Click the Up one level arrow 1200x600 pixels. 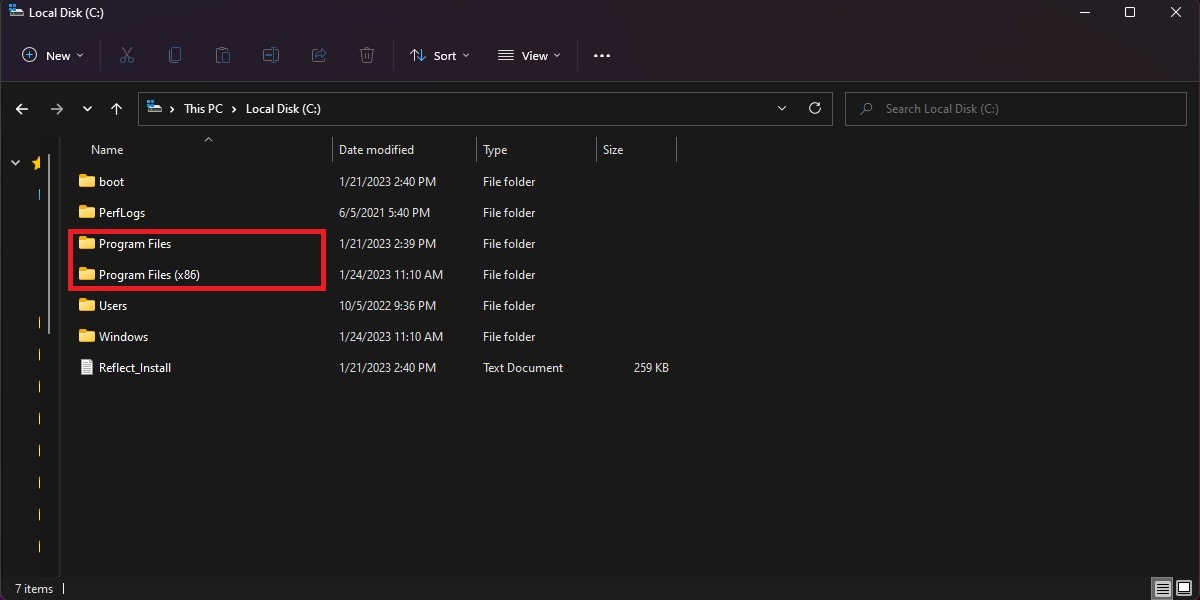point(116,108)
